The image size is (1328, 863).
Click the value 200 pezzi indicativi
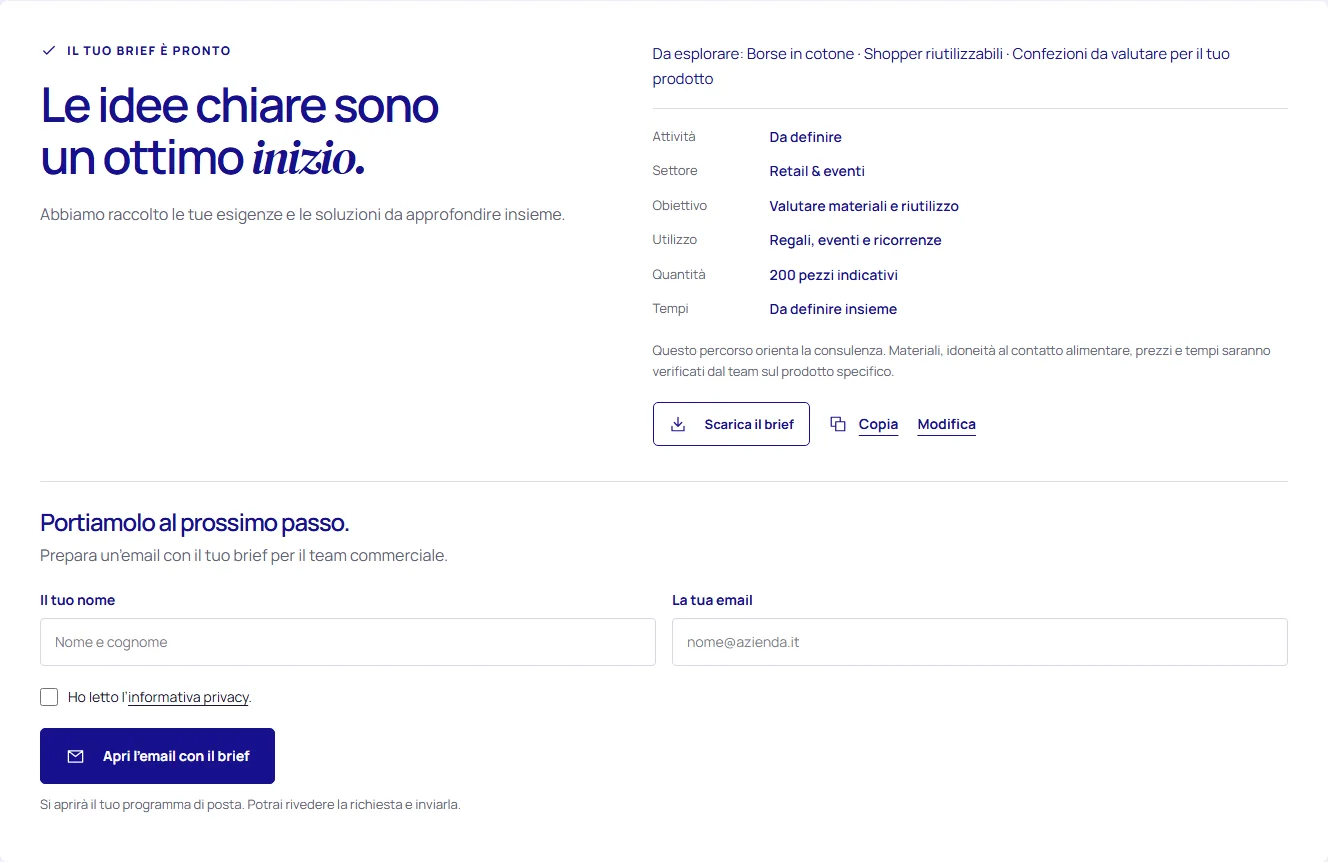coord(834,275)
